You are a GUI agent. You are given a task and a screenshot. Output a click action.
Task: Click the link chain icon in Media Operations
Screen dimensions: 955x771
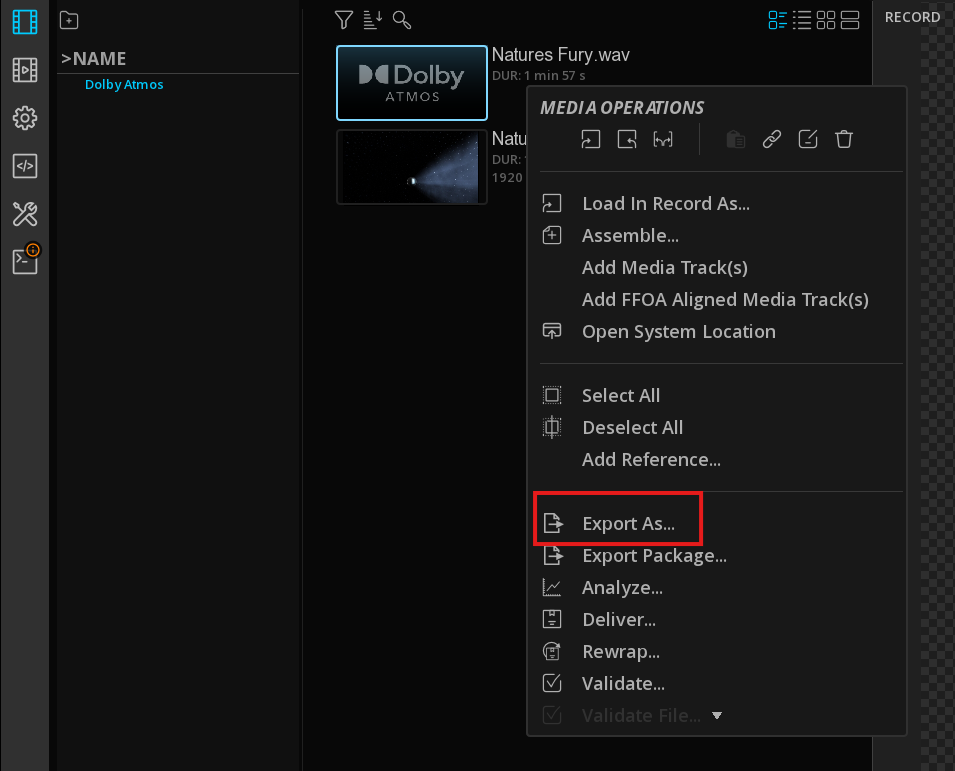771,140
